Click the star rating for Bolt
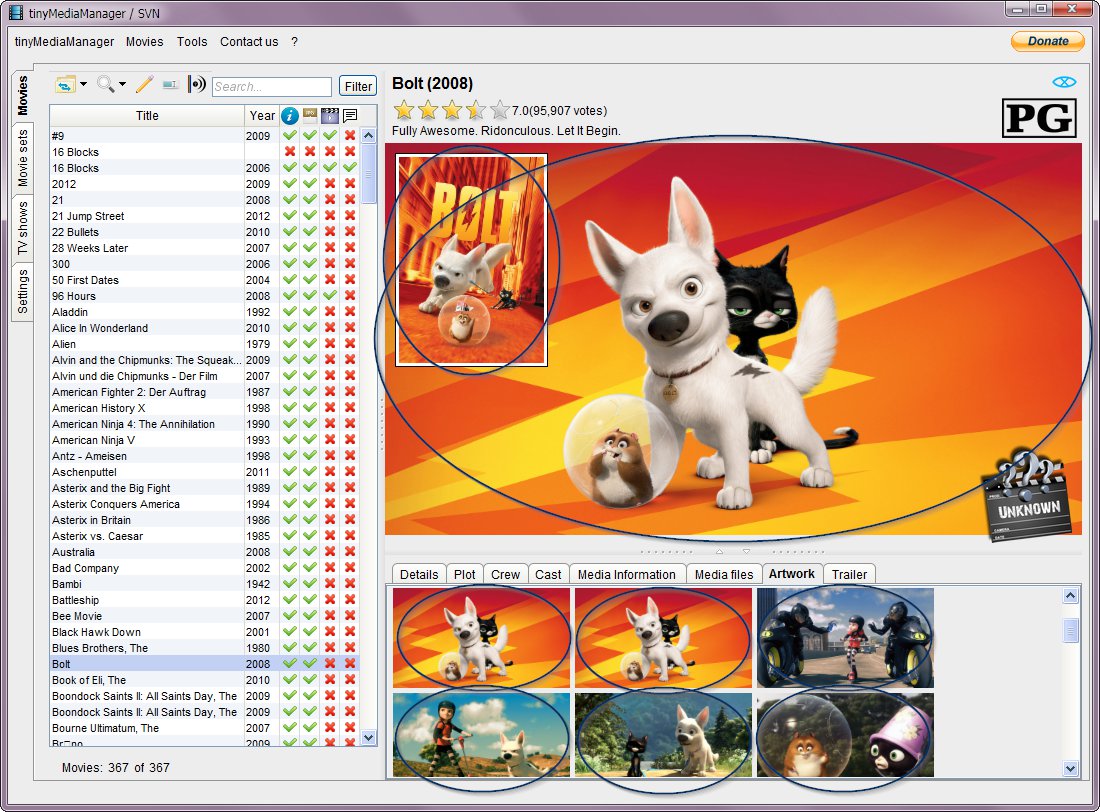 pyautogui.click(x=451, y=110)
